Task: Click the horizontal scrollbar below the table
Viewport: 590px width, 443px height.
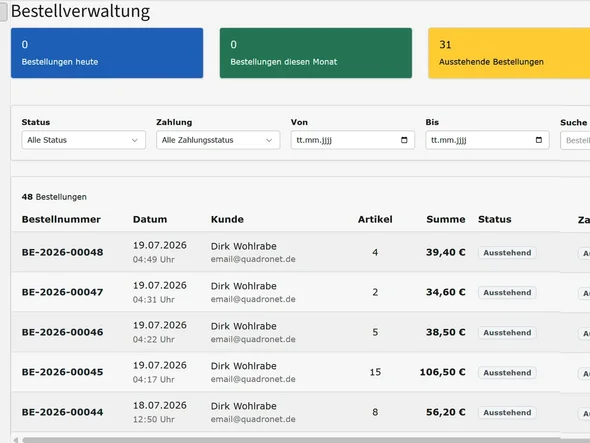Action: pyautogui.click(x=306, y=440)
